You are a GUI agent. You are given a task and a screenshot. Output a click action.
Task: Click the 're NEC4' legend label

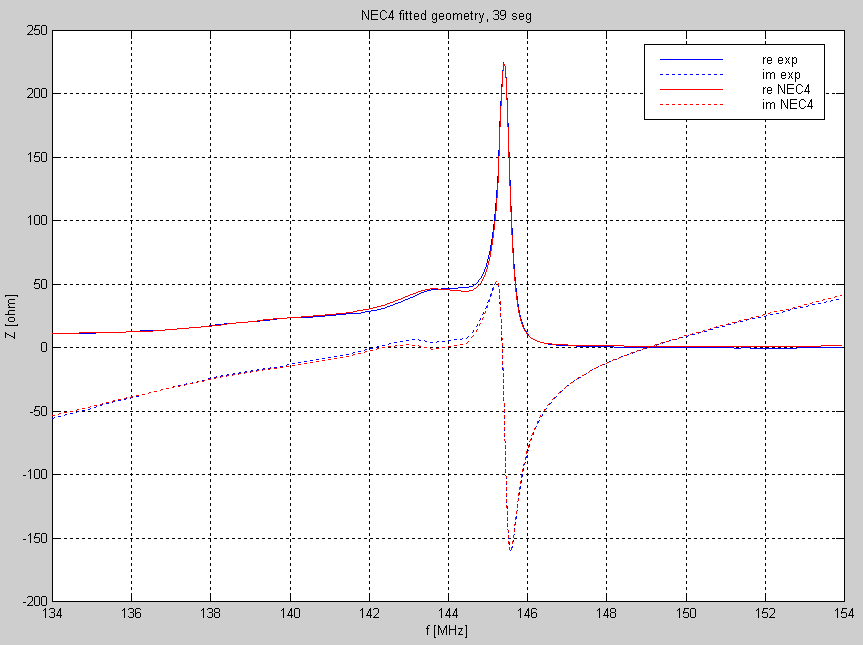(x=786, y=89)
